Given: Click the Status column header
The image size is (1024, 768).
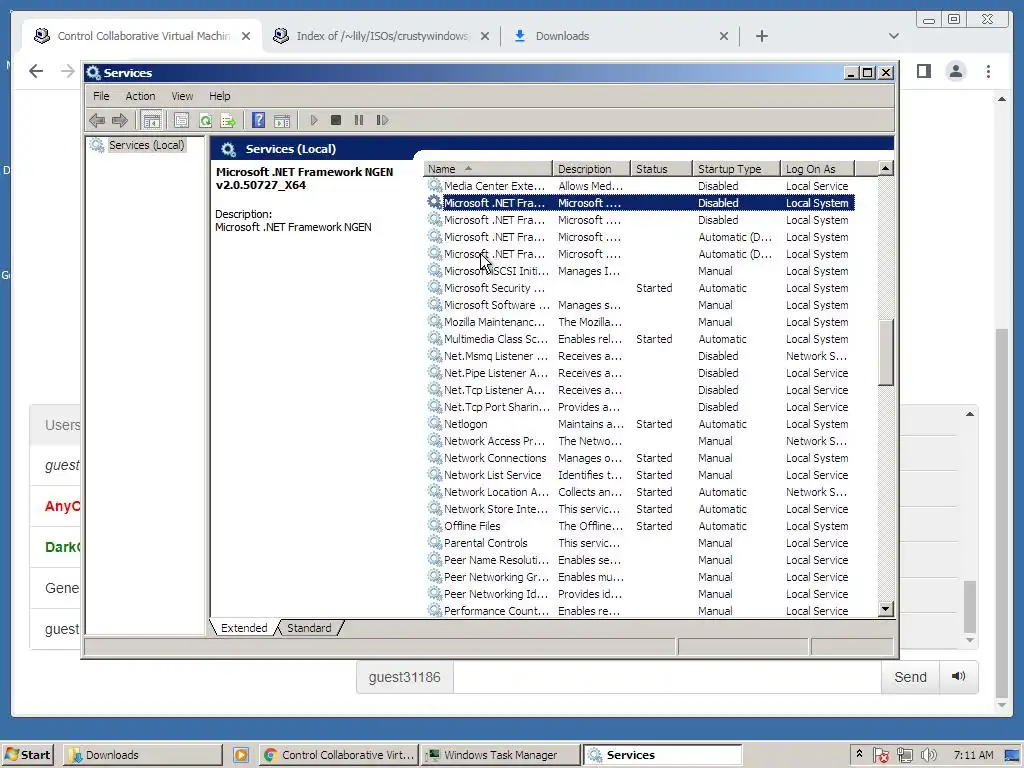Looking at the screenshot, I should click(661, 168).
